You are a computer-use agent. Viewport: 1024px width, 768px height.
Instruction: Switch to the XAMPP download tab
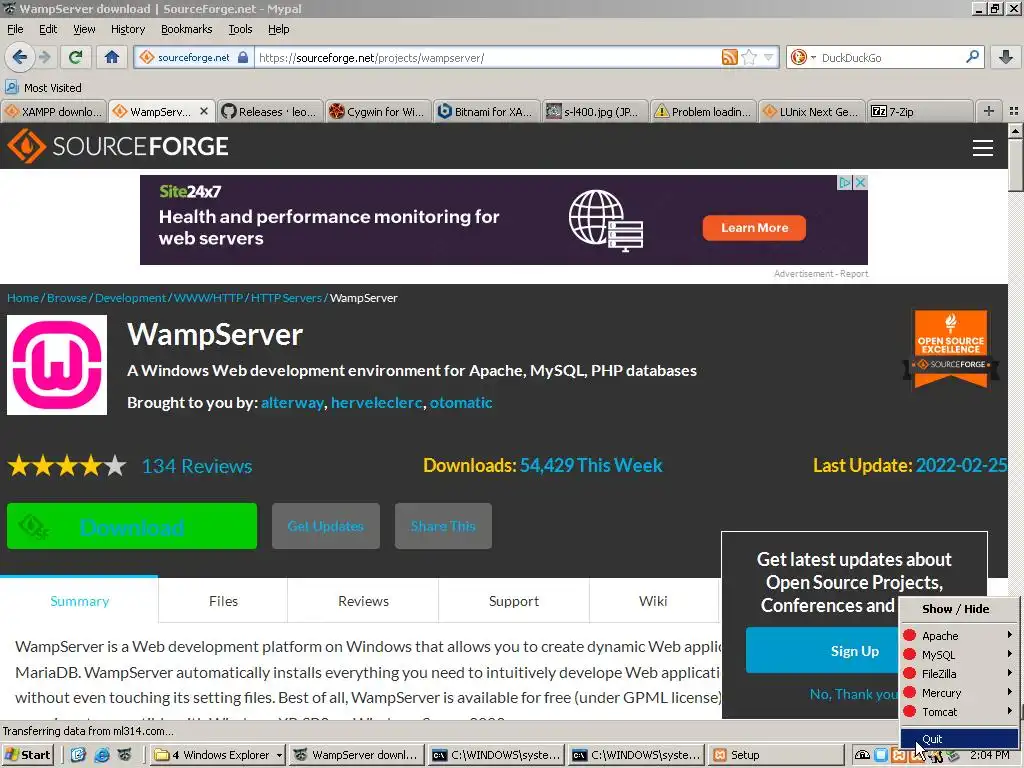pyautogui.click(x=54, y=112)
